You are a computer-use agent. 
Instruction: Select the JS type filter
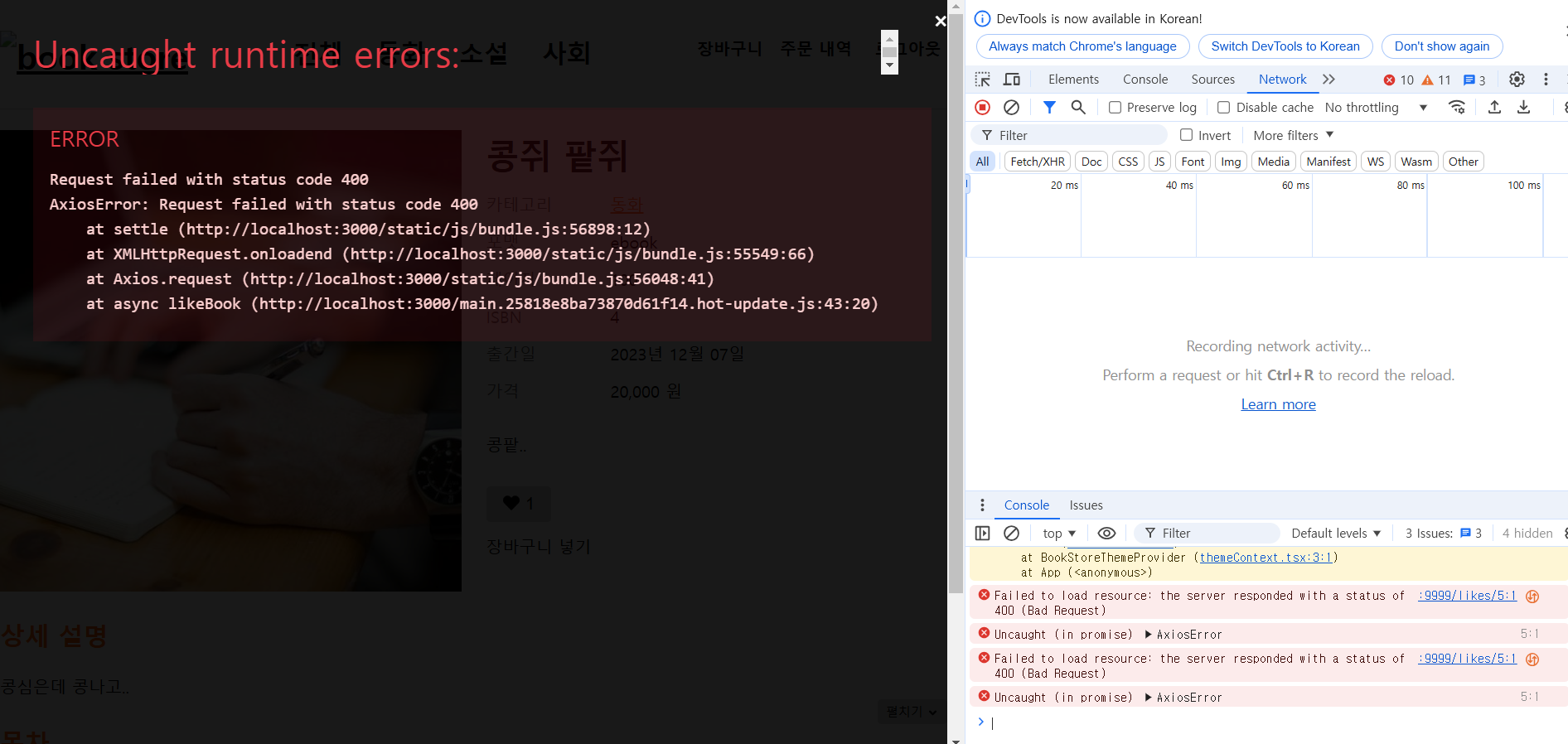[x=1159, y=162]
